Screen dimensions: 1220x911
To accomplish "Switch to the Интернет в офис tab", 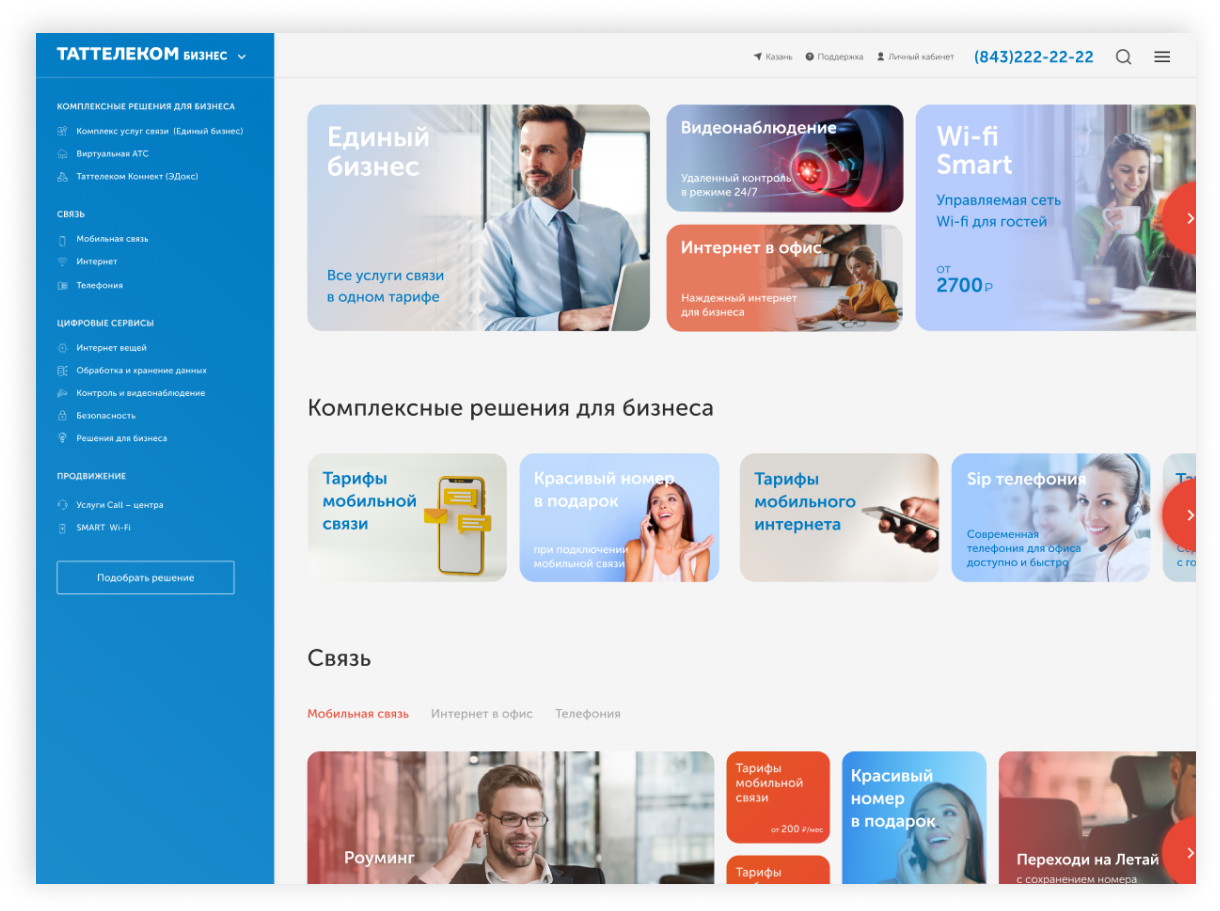I will 482,714.
